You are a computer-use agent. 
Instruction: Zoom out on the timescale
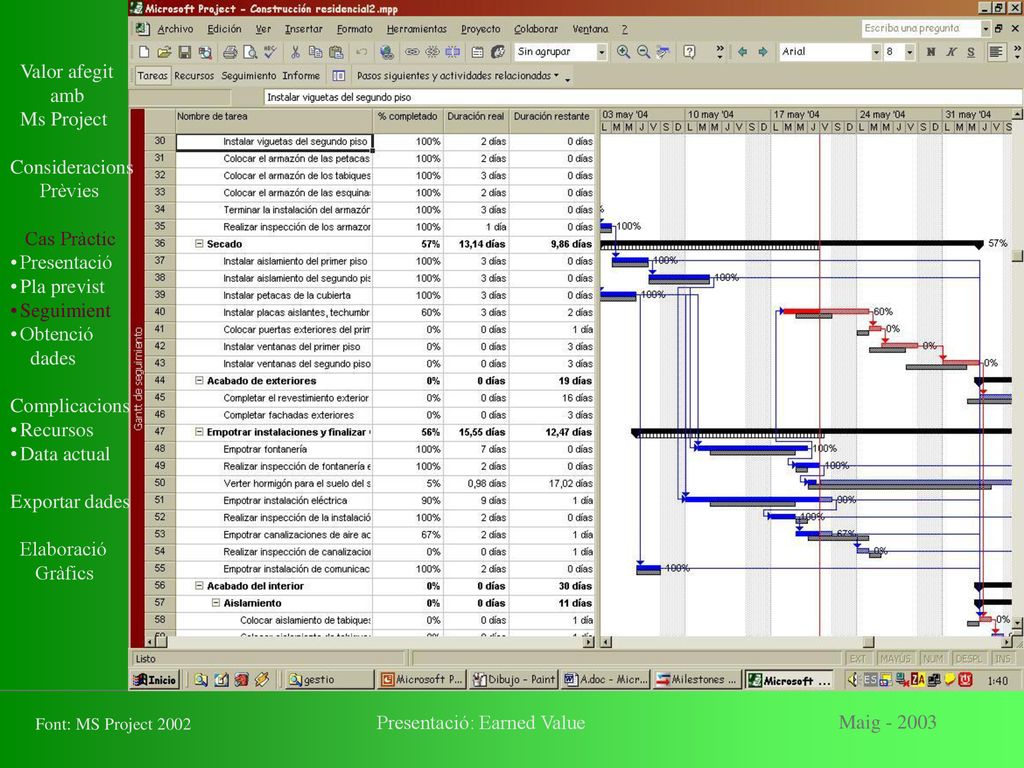click(643, 52)
